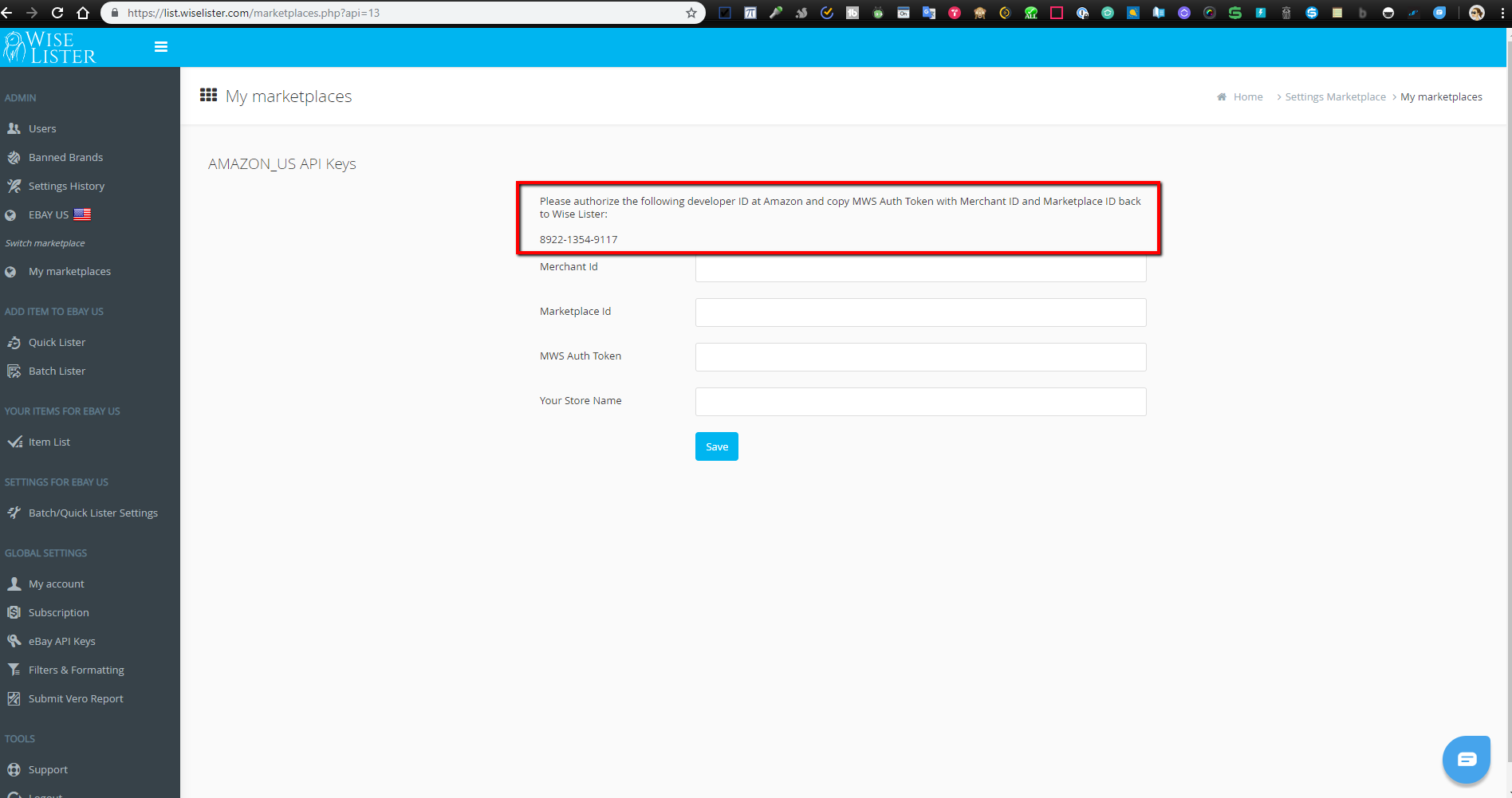The image size is (1512, 798).
Task: Click the My marketplaces grid icon
Action: [x=208, y=95]
